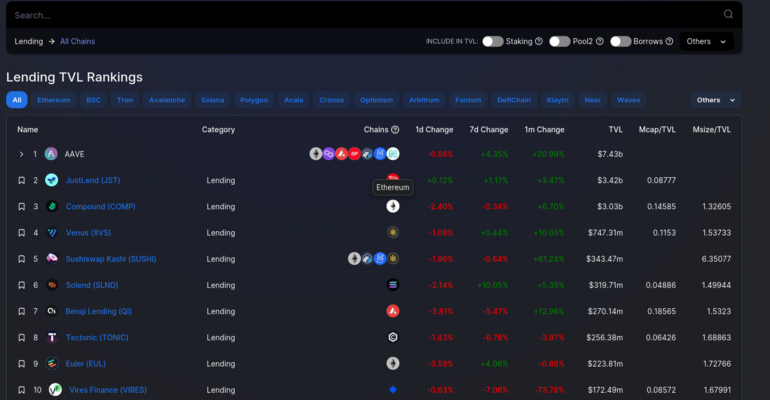Click the All Chains breadcrumb link

tap(78, 41)
